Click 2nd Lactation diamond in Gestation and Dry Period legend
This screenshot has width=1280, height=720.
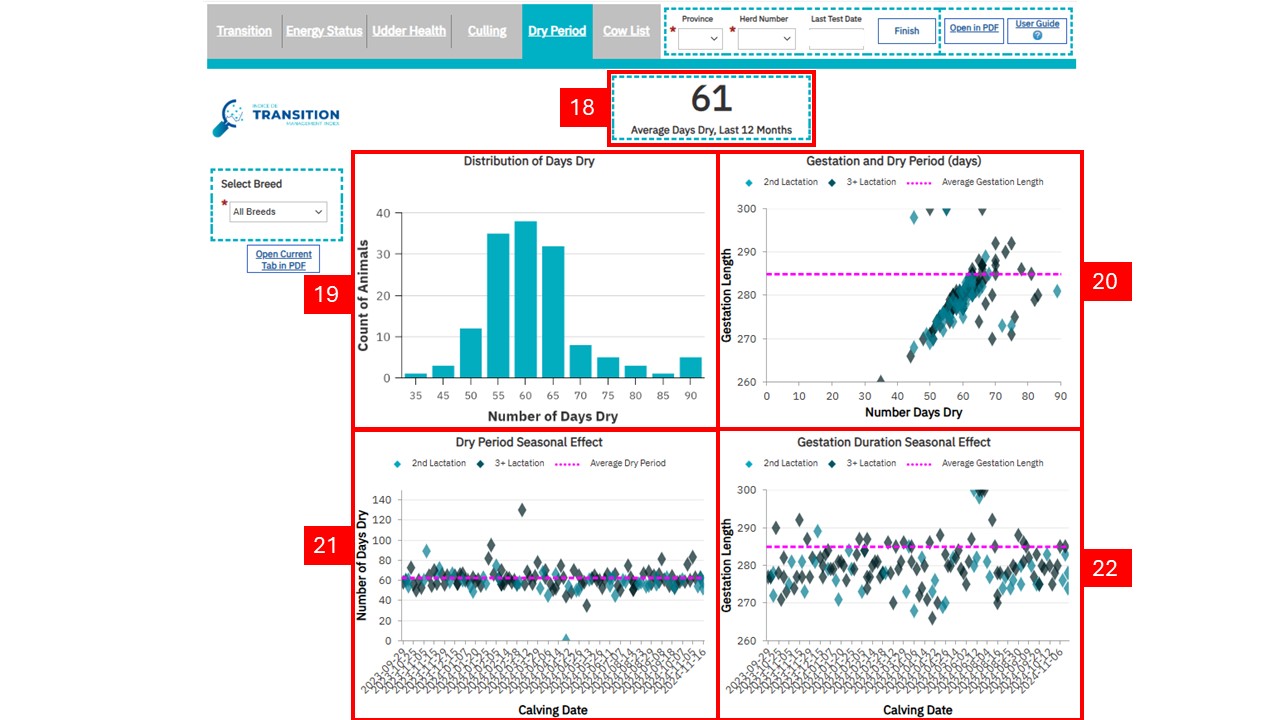tap(750, 182)
